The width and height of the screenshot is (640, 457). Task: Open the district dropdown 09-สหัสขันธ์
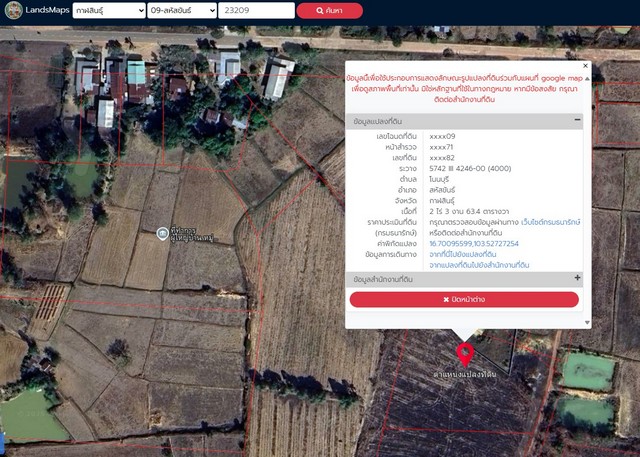(x=182, y=10)
